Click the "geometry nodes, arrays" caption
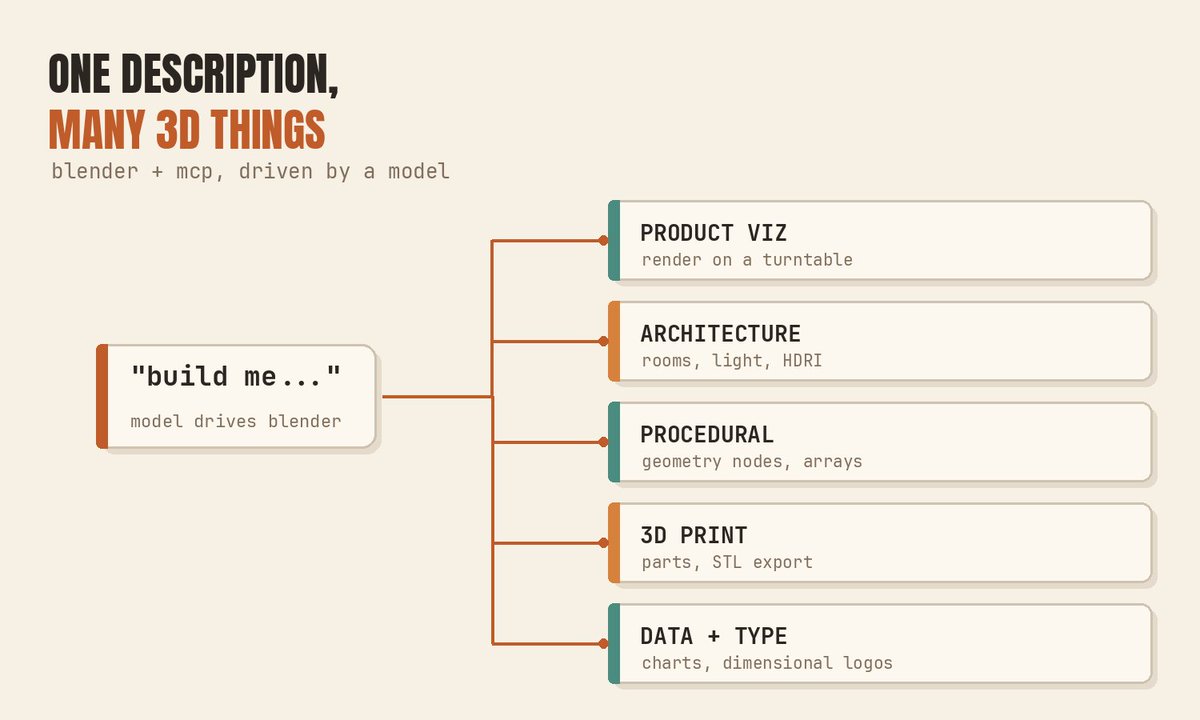This screenshot has height=720, width=1200. click(x=752, y=462)
